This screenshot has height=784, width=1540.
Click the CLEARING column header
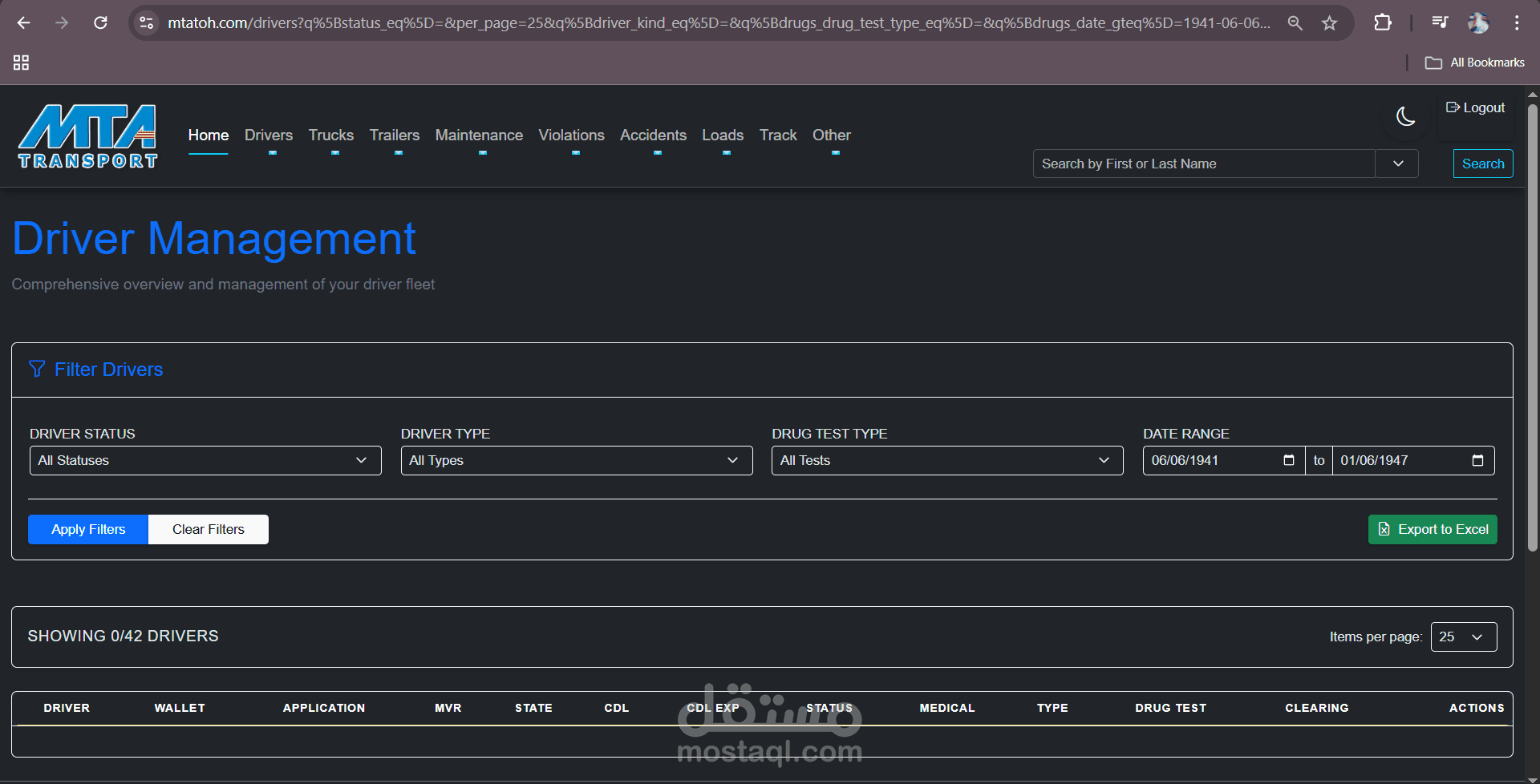pos(1317,708)
